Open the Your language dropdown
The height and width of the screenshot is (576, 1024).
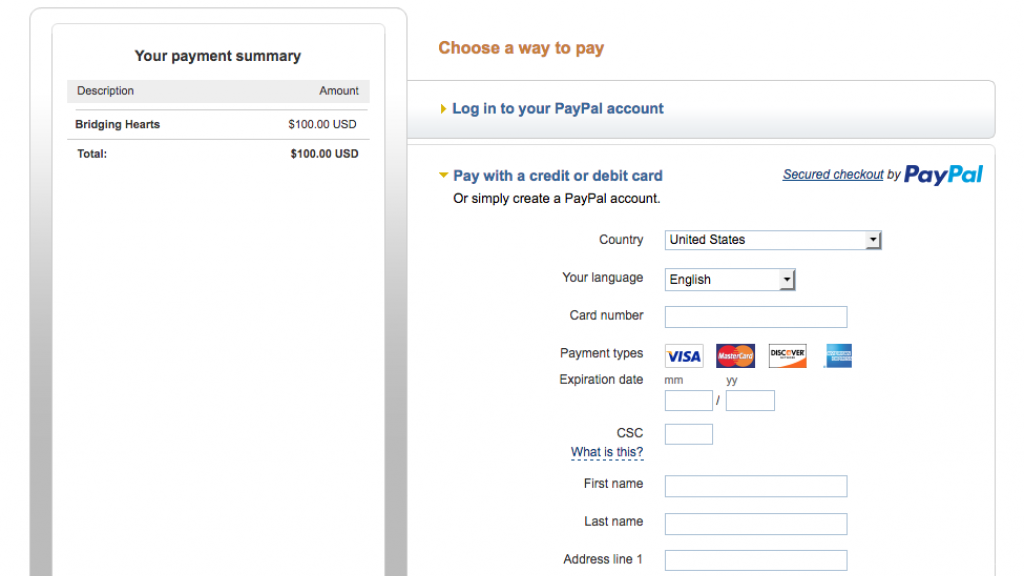tap(729, 280)
